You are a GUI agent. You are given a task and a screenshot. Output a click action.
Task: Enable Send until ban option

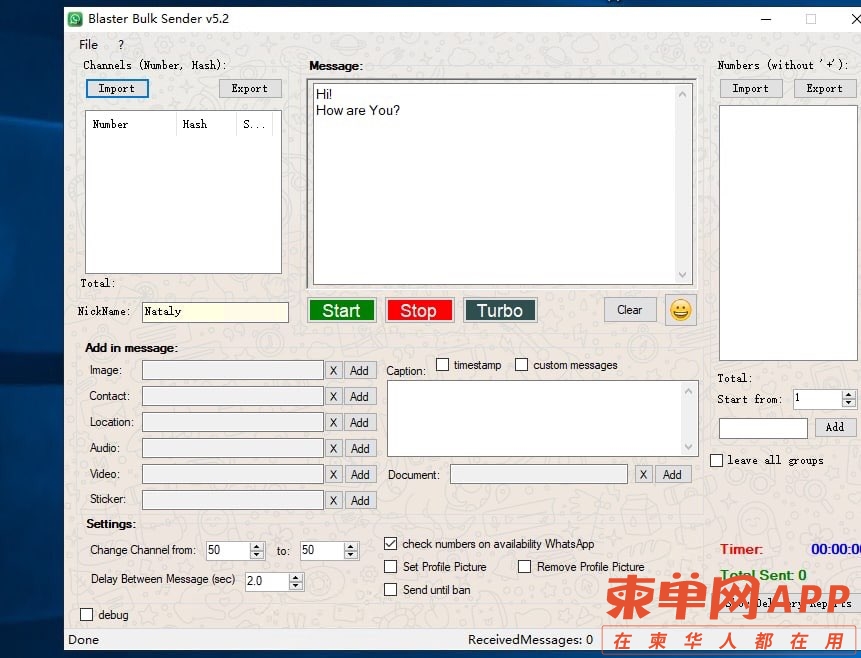pos(390,589)
